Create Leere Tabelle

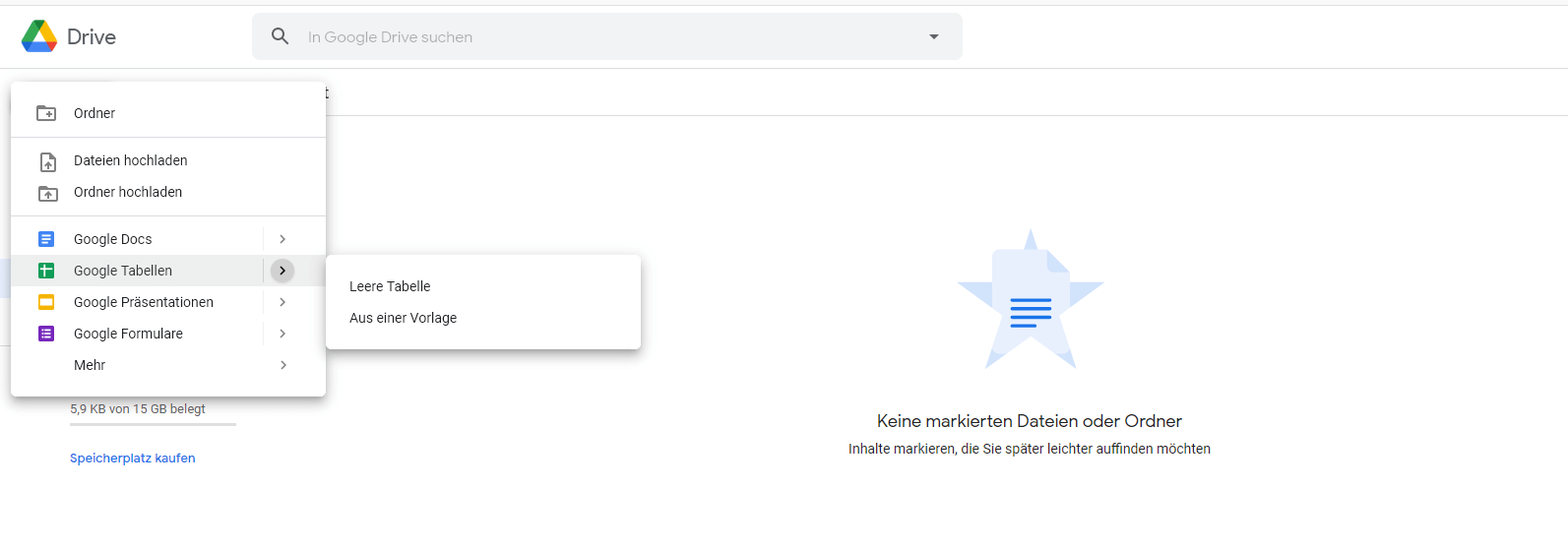pos(483,286)
